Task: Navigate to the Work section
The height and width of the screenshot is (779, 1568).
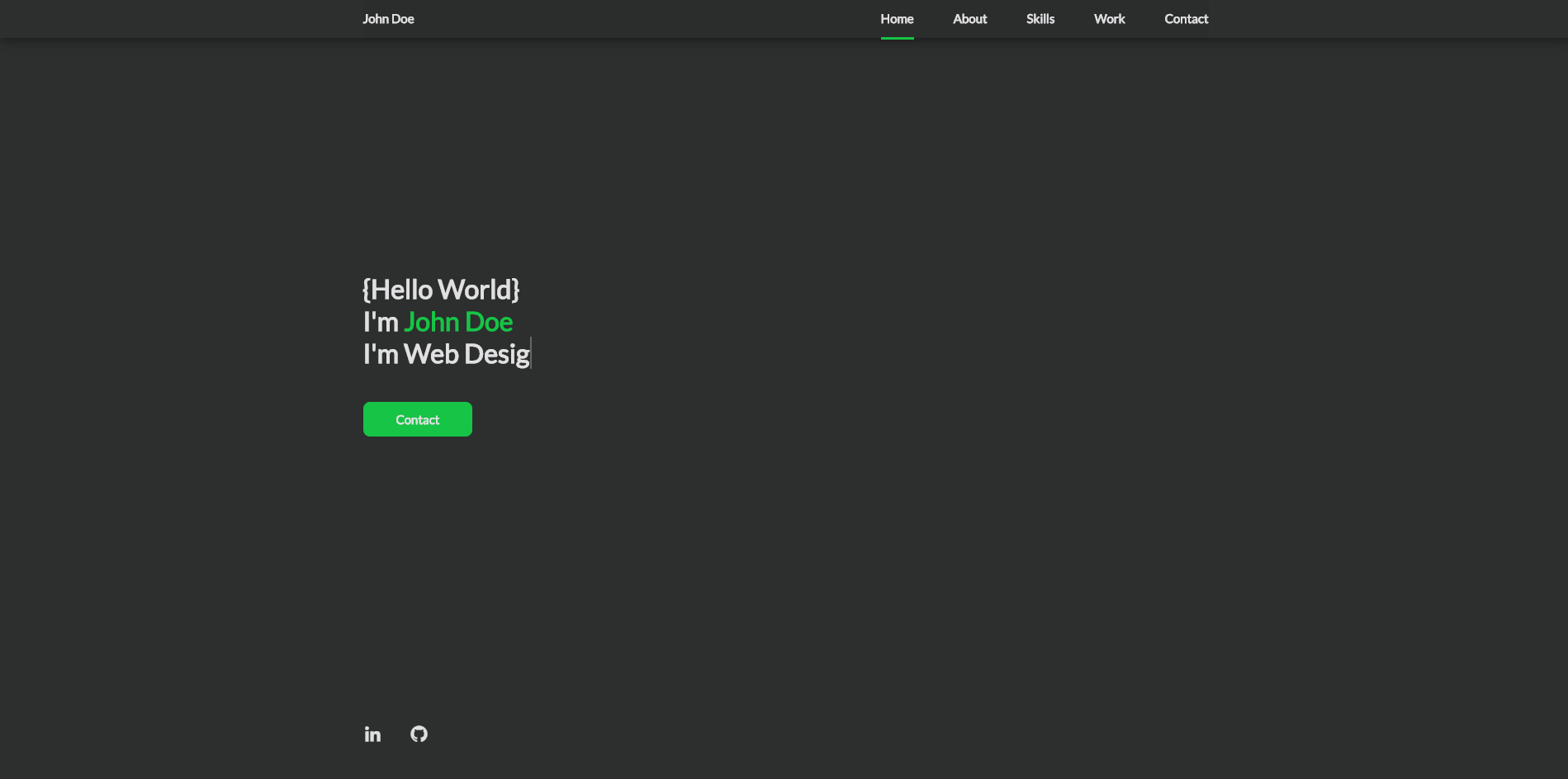Action: pyautogui.click(x=1109, y=19)
